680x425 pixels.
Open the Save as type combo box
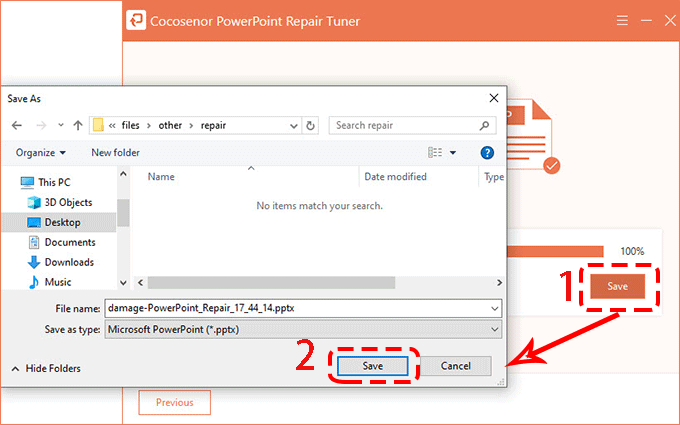tap(303, 330)
